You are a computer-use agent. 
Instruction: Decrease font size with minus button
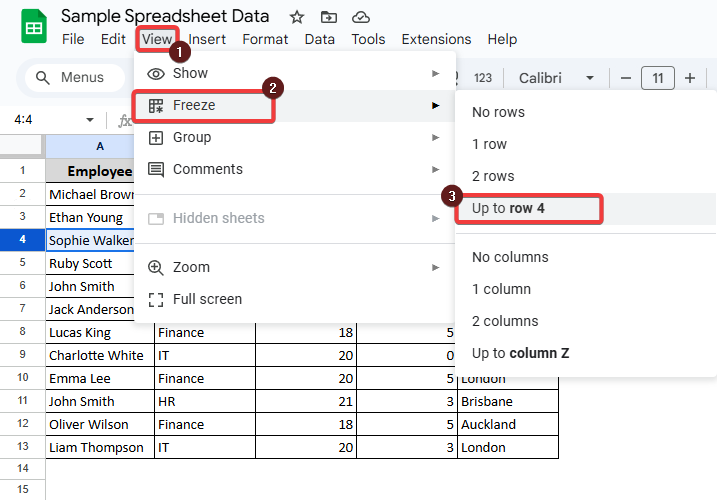point(626,78)
